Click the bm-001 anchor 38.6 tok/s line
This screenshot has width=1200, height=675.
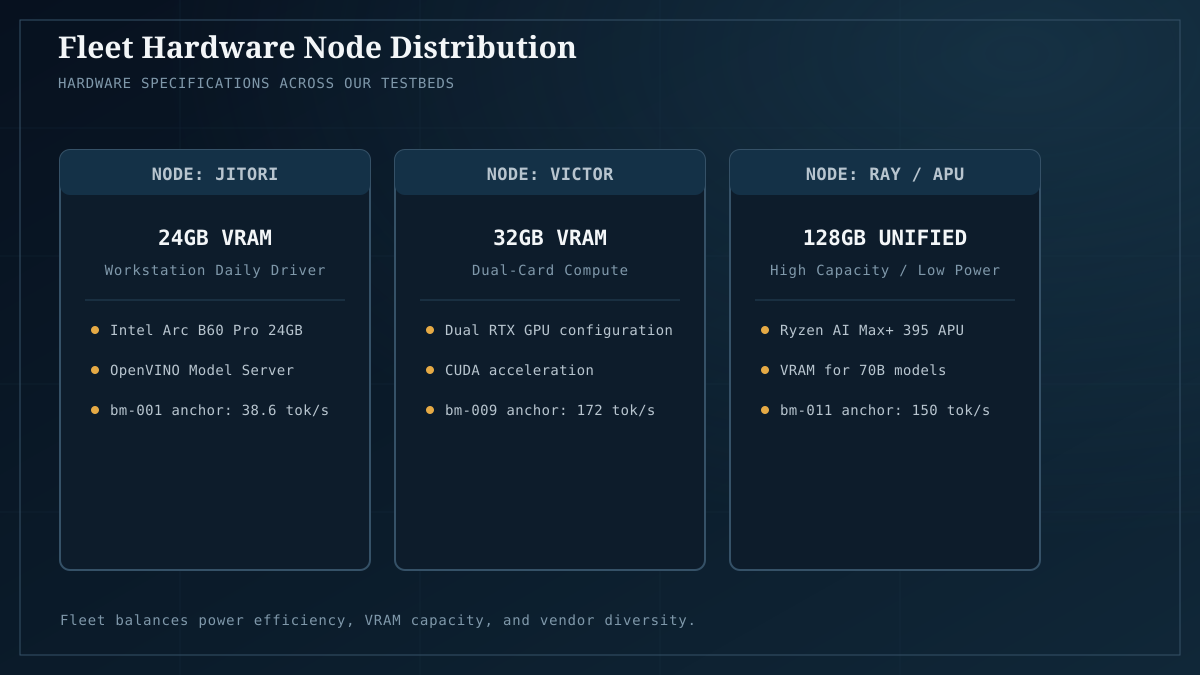(219, 410)
